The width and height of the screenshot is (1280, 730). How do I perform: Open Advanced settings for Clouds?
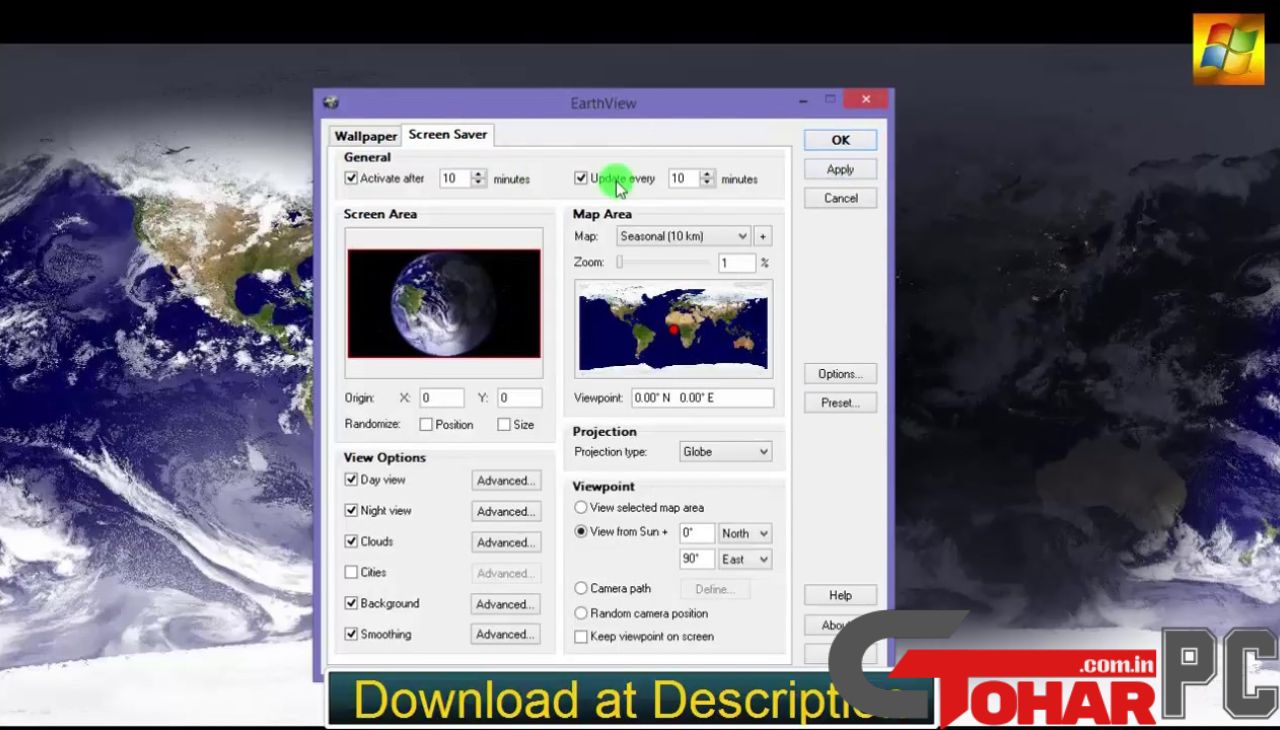(x=506, y=542)
